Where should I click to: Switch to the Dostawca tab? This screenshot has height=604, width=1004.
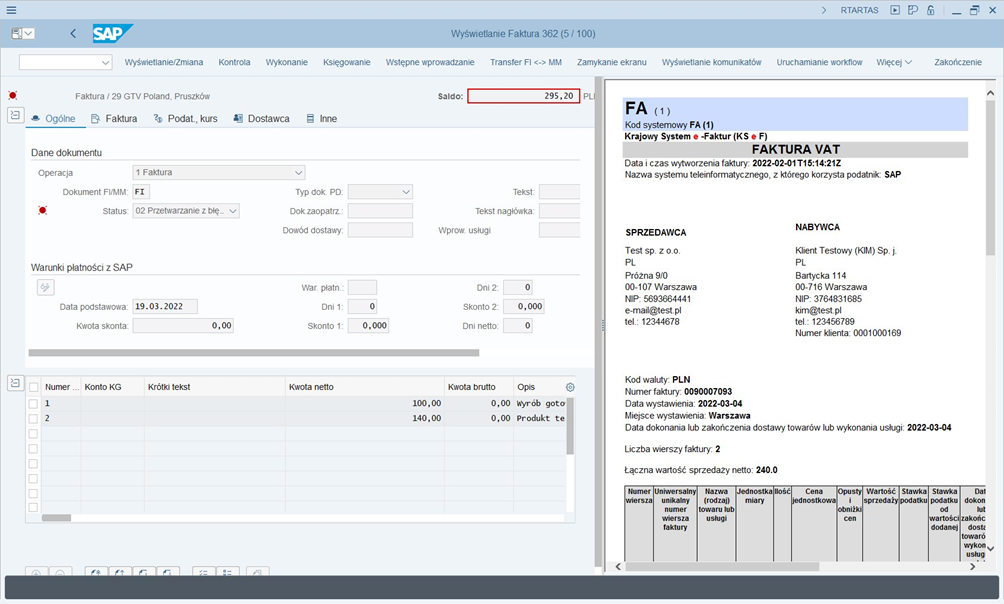point(261,118)
